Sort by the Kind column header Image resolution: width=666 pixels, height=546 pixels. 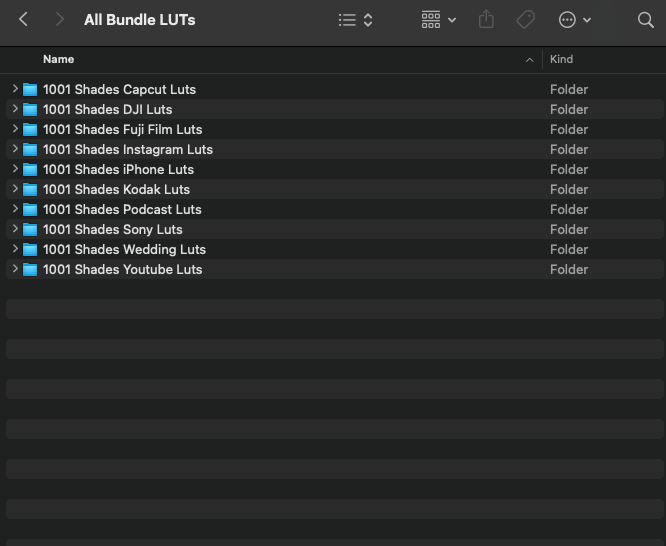[561, 60]
